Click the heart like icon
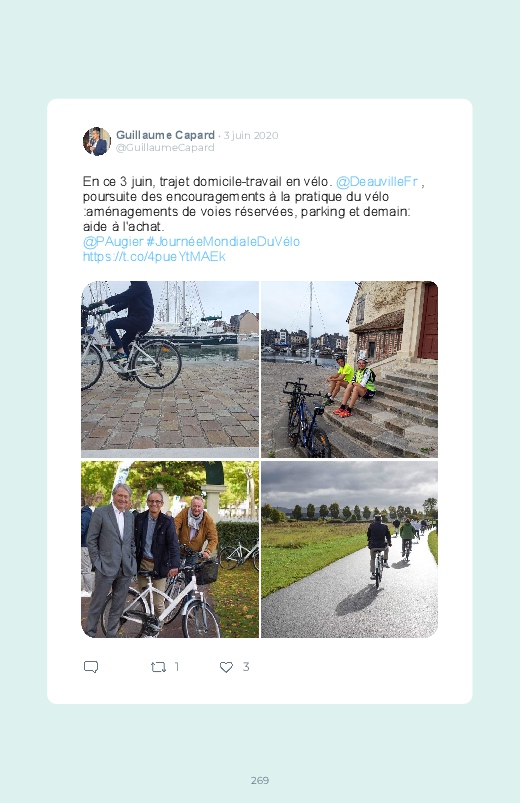The height and width of the screenshot is (803, 520). (x=226, y=667)
